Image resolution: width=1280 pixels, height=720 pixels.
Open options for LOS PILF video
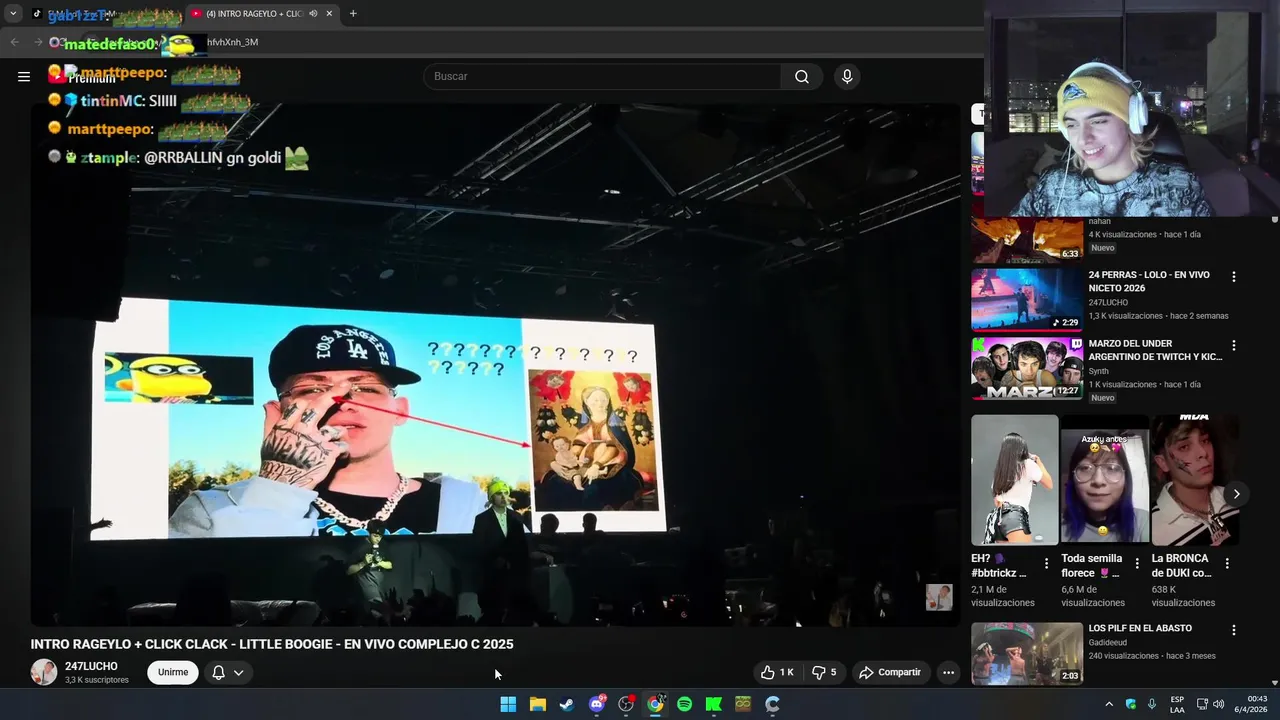1234,631
